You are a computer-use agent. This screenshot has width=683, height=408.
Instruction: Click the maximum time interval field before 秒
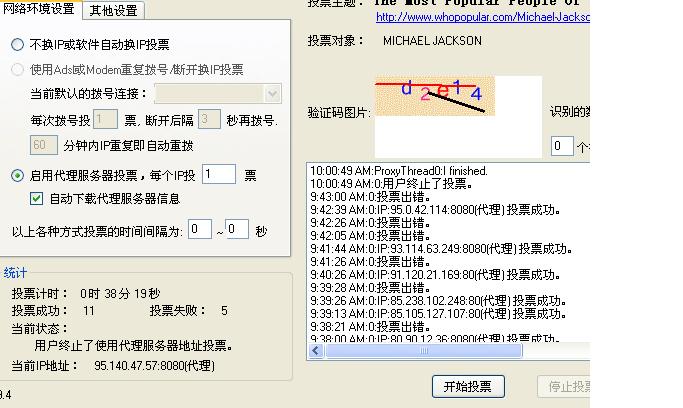(237, 230)
